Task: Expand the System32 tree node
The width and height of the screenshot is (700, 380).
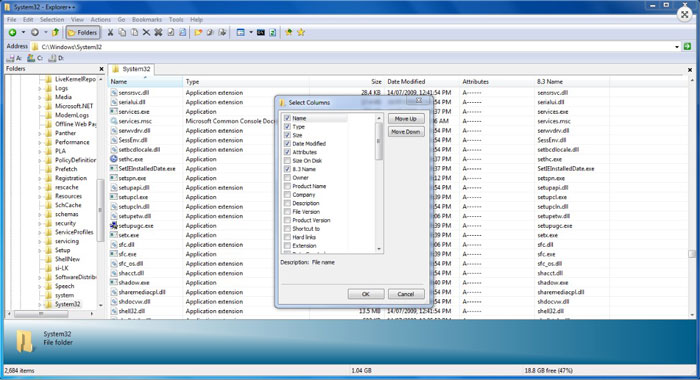Action: [39, 305]
